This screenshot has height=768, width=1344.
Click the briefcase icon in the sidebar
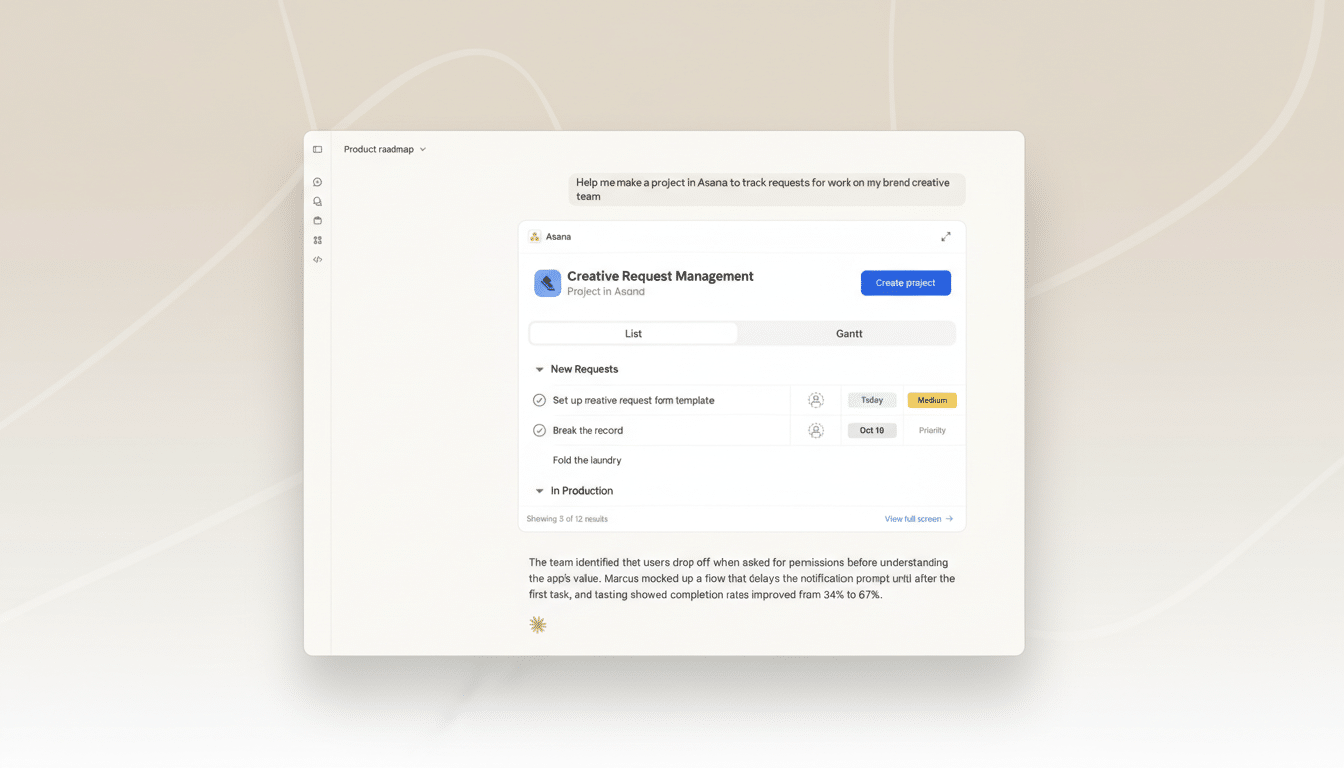(317, 220)
